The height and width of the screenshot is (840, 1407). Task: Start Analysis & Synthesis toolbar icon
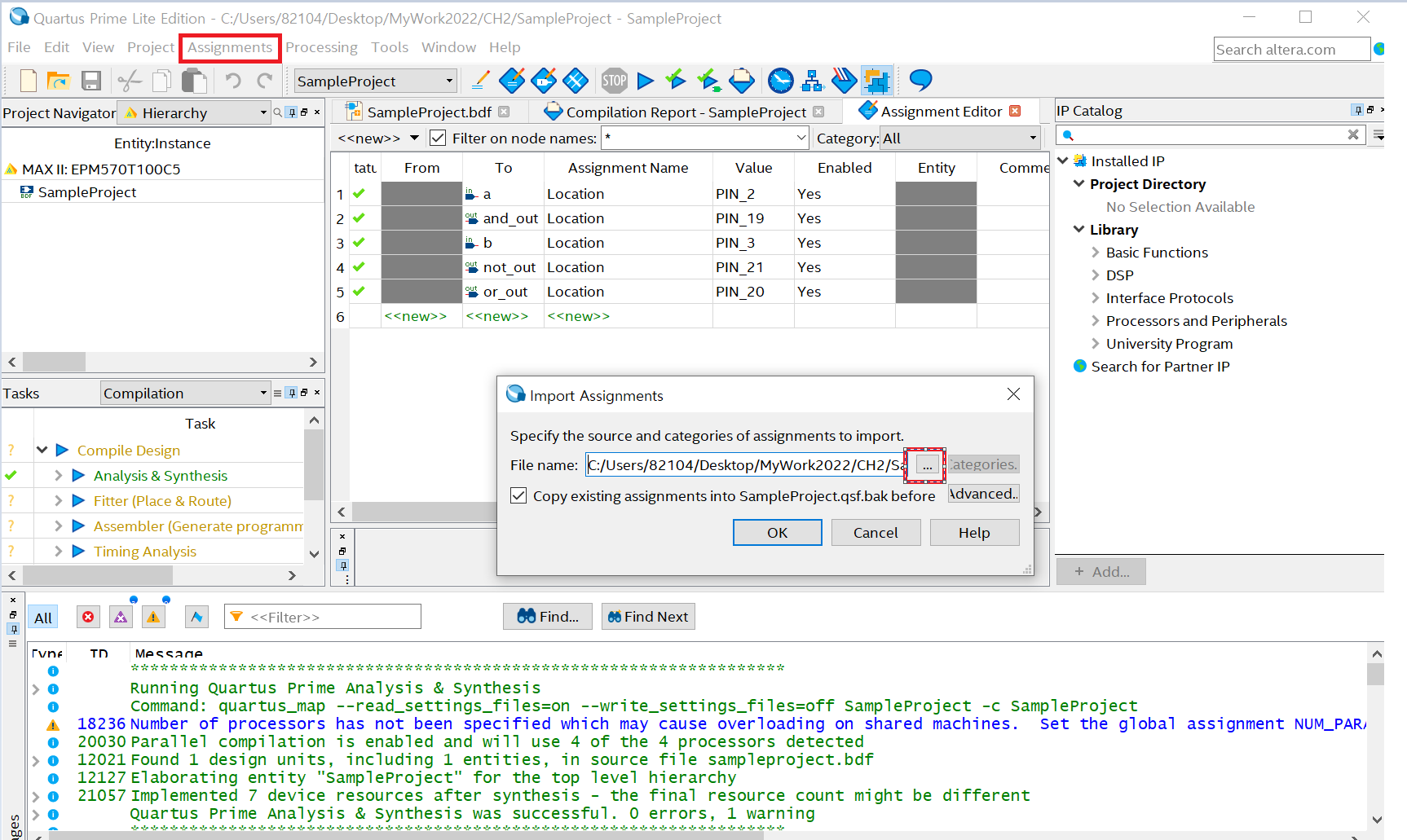coord(676,80)
